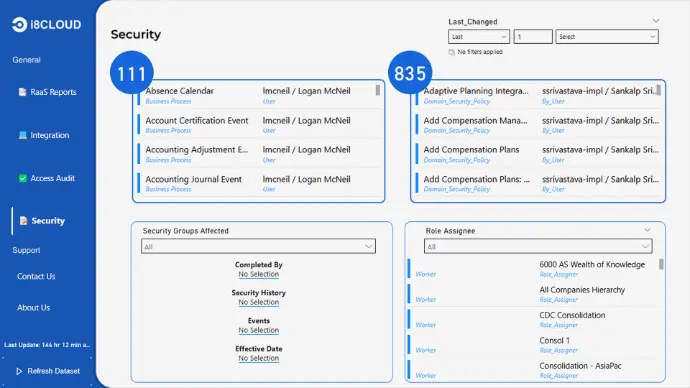Select Consolidation - AsiaPac assignee

click(x=580, y=366)
